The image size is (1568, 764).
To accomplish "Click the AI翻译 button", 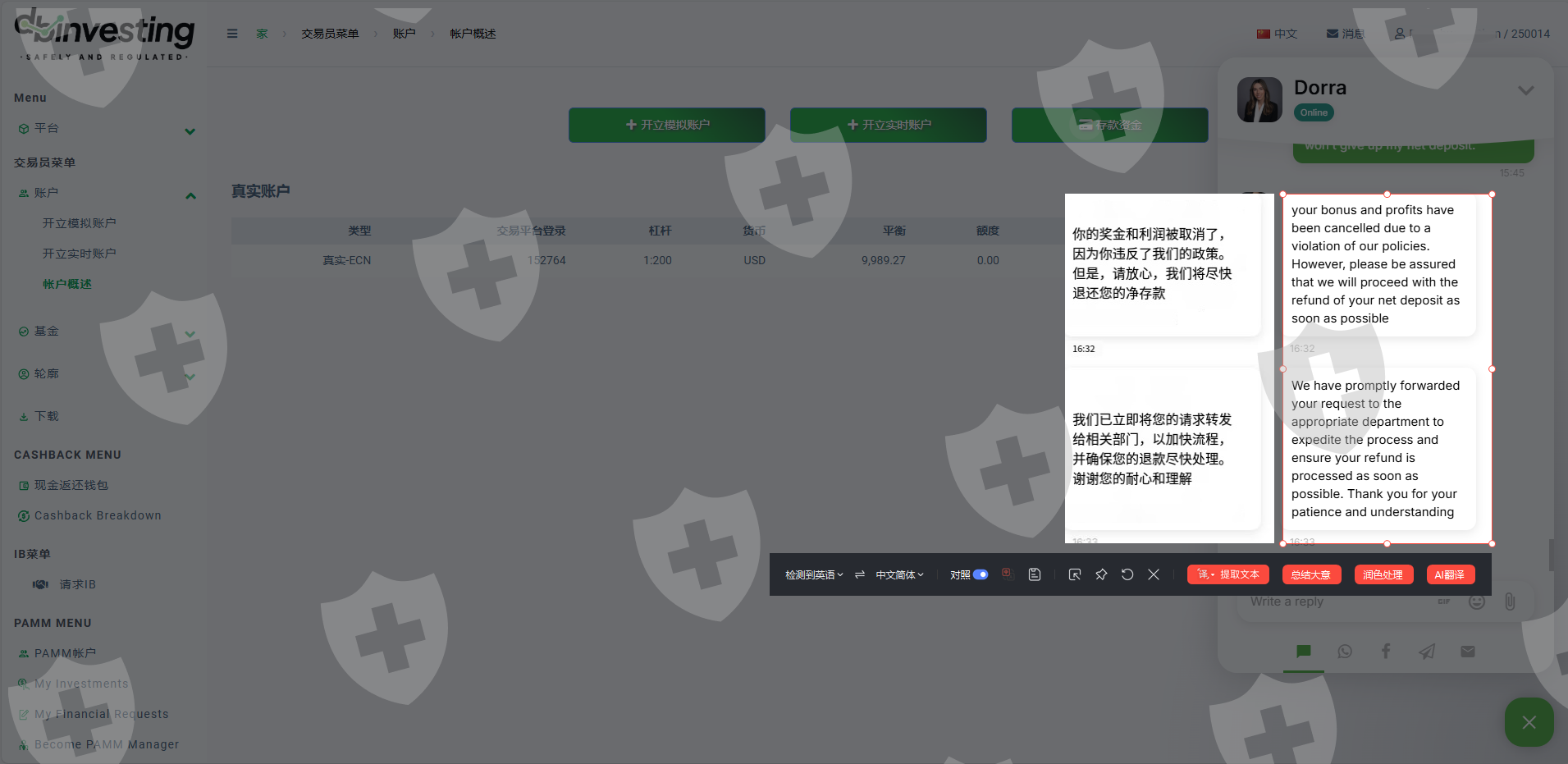I will [1450, 574].
